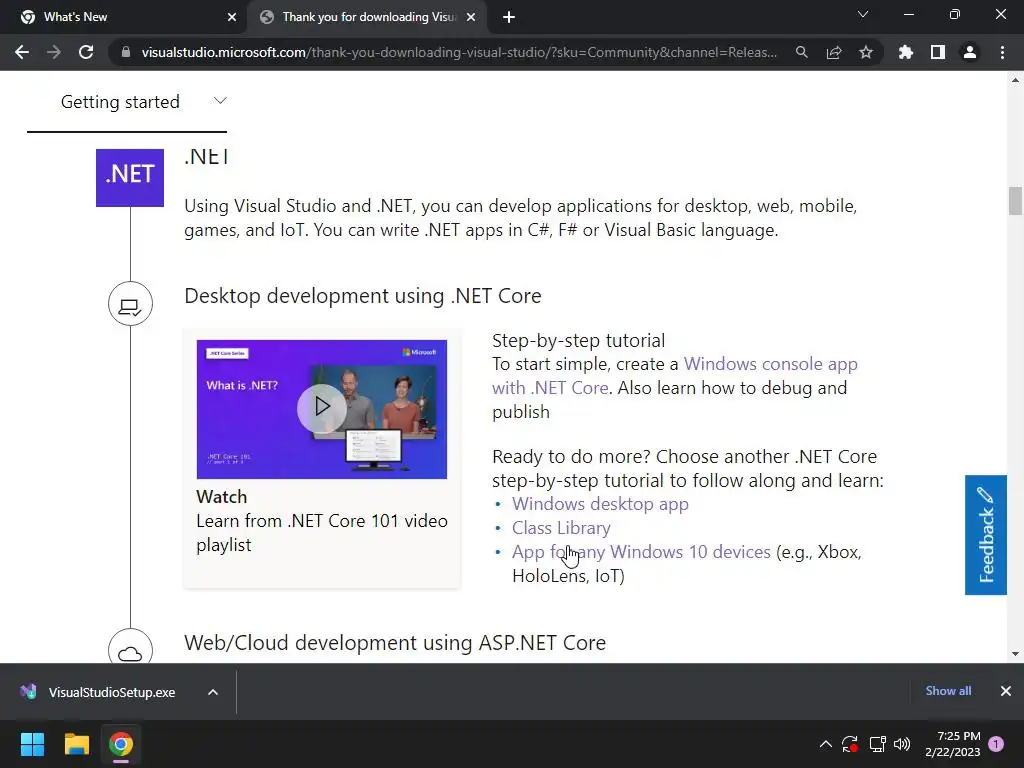Click the scrollbar up arrow
This screenshot has width=1024, height=768.
pyautogui.click(x=1015, y=80)
